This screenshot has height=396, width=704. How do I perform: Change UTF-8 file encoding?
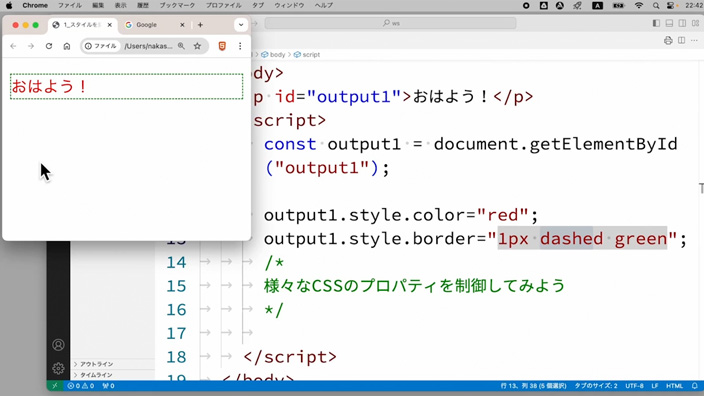pyautogui.click(x=634, y=386)
